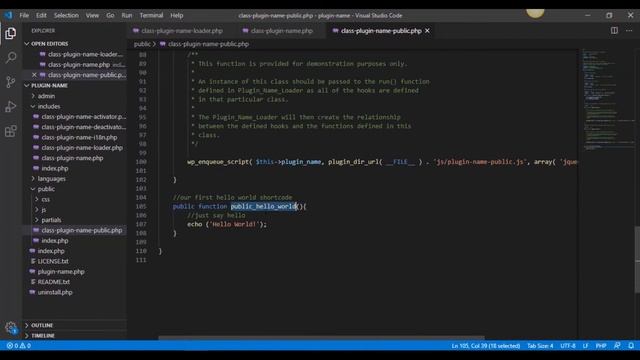Viewport: 640px width, 360px height.
Task: Open class-plugin-name.php in includes folder
Action: coord(72,158)
